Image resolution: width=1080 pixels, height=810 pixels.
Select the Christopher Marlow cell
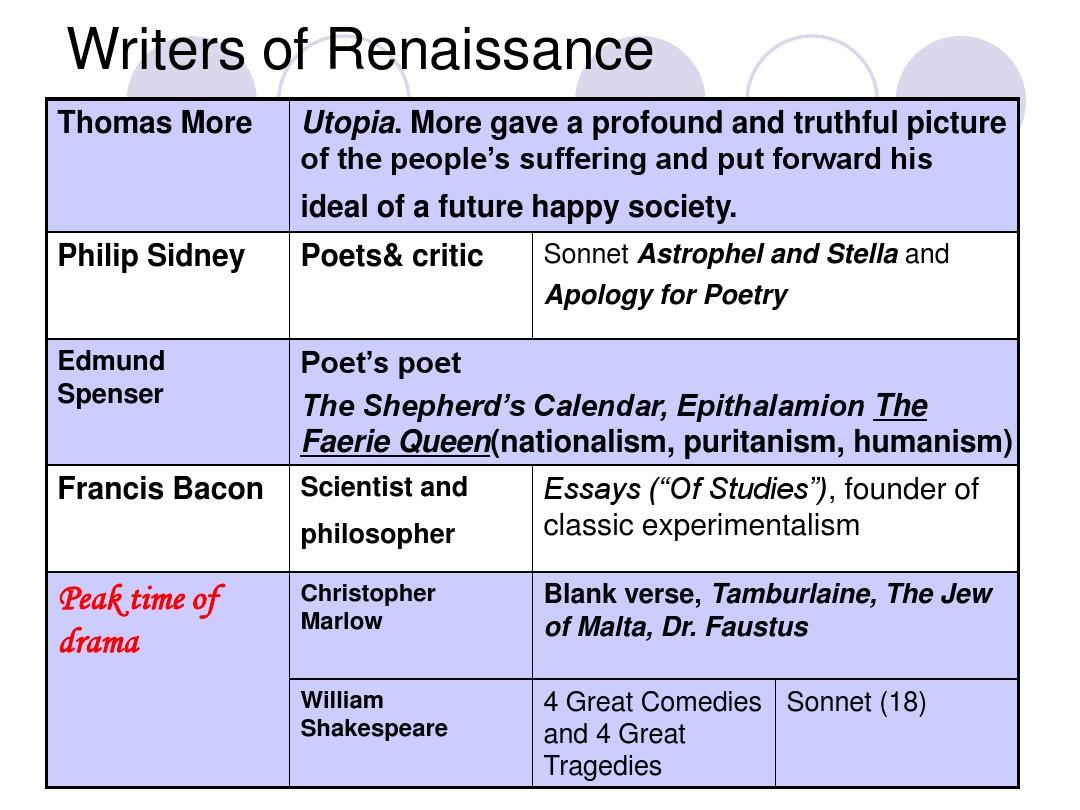(x=411, y=625)
